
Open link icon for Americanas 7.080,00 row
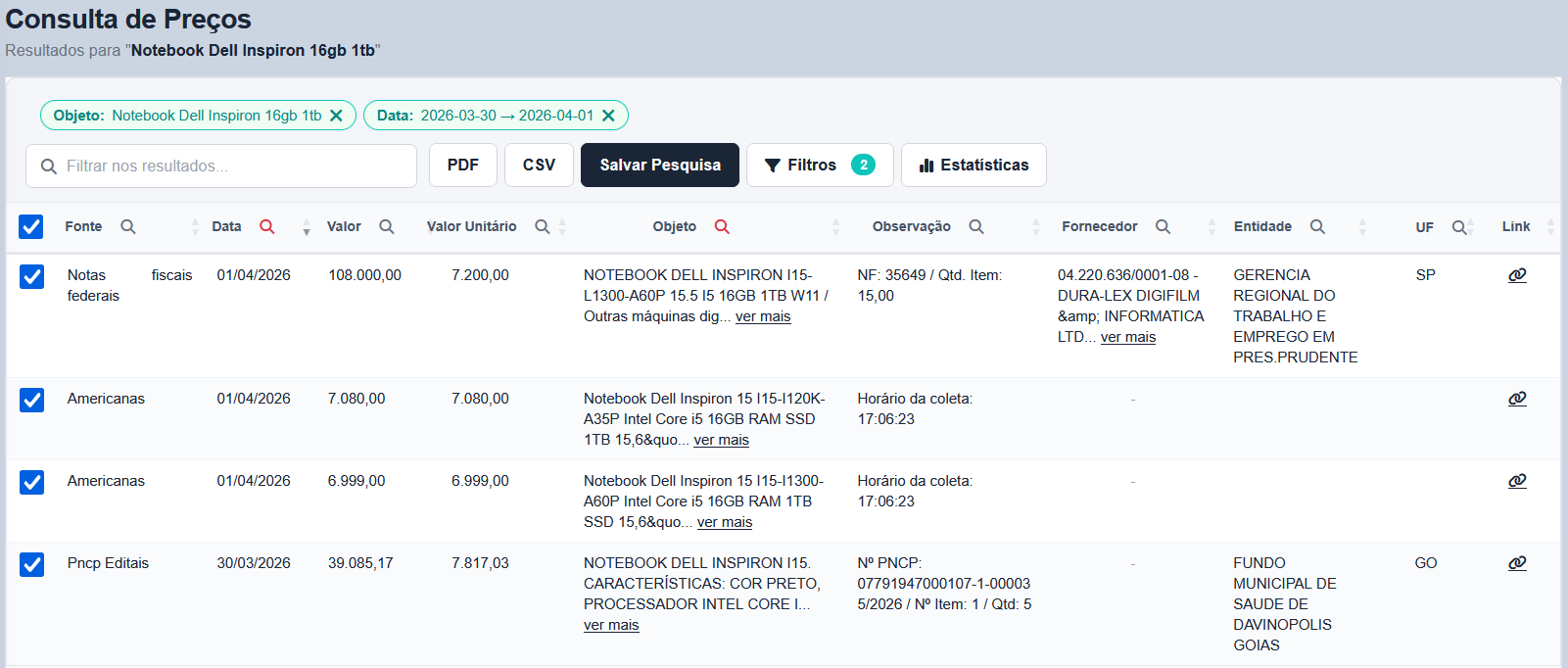pyautogui.click(x=1517, y=399)
